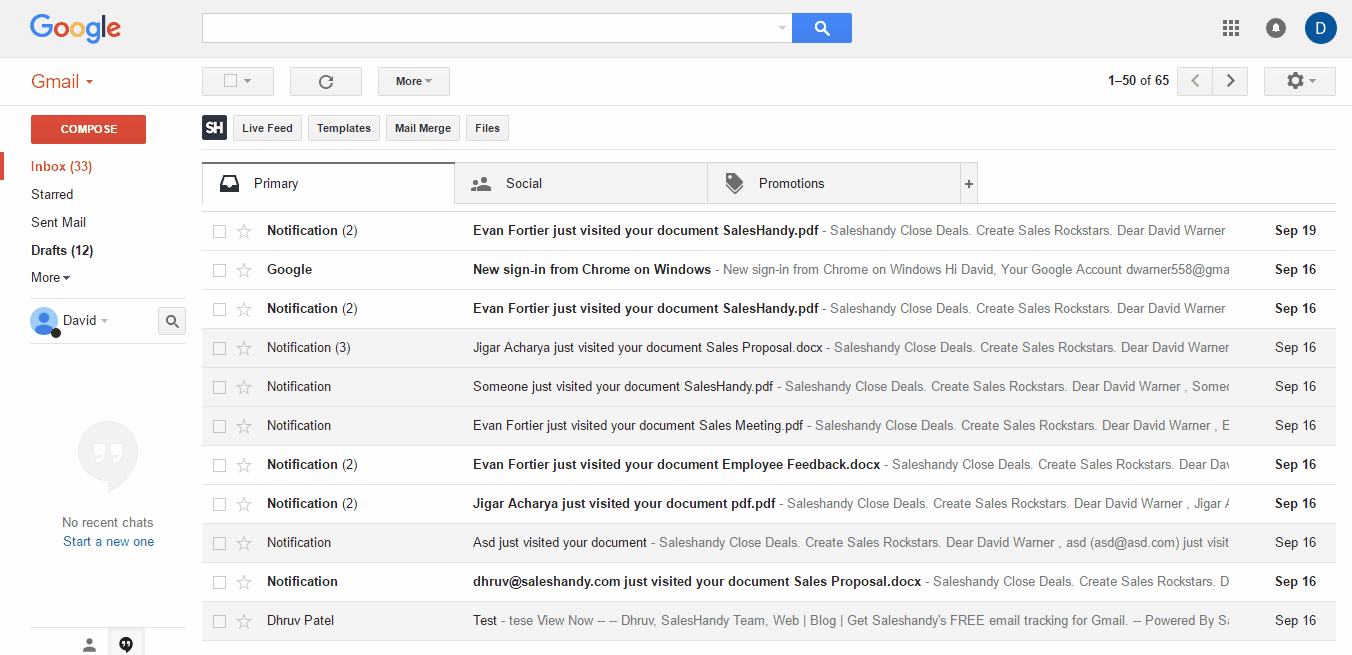Open the settings gear dropdown
The image size is (1352, 655).
(1299, 81)
